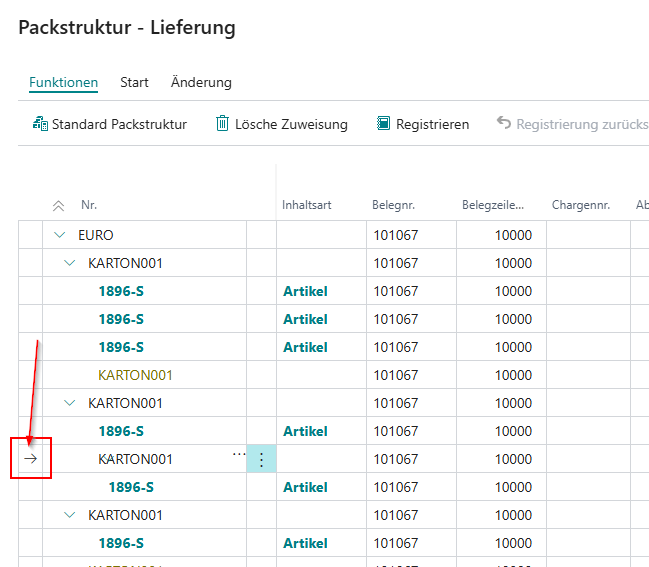The width and height of the screenshot is (649, 567).
Task: Click the Lösche Zuweisung trash icon
Action: pos(222,123)
